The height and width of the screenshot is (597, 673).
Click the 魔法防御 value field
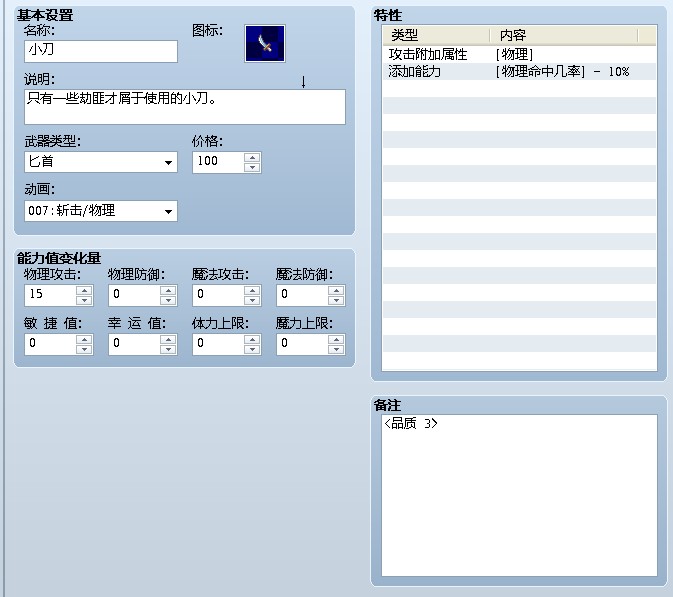click(302, 295)
